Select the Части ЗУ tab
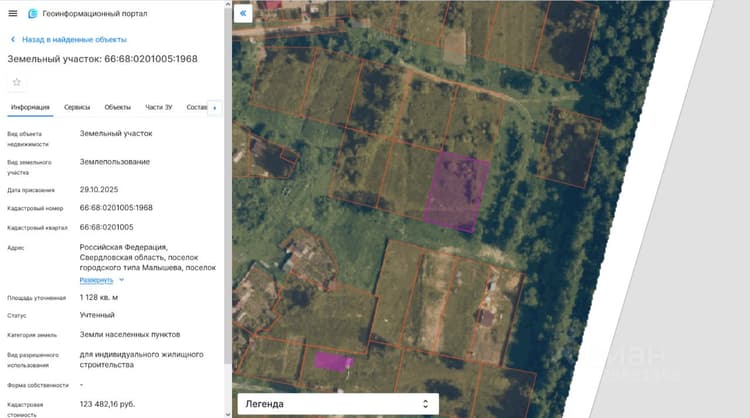 pyautogui.click(x=159, y=107)
